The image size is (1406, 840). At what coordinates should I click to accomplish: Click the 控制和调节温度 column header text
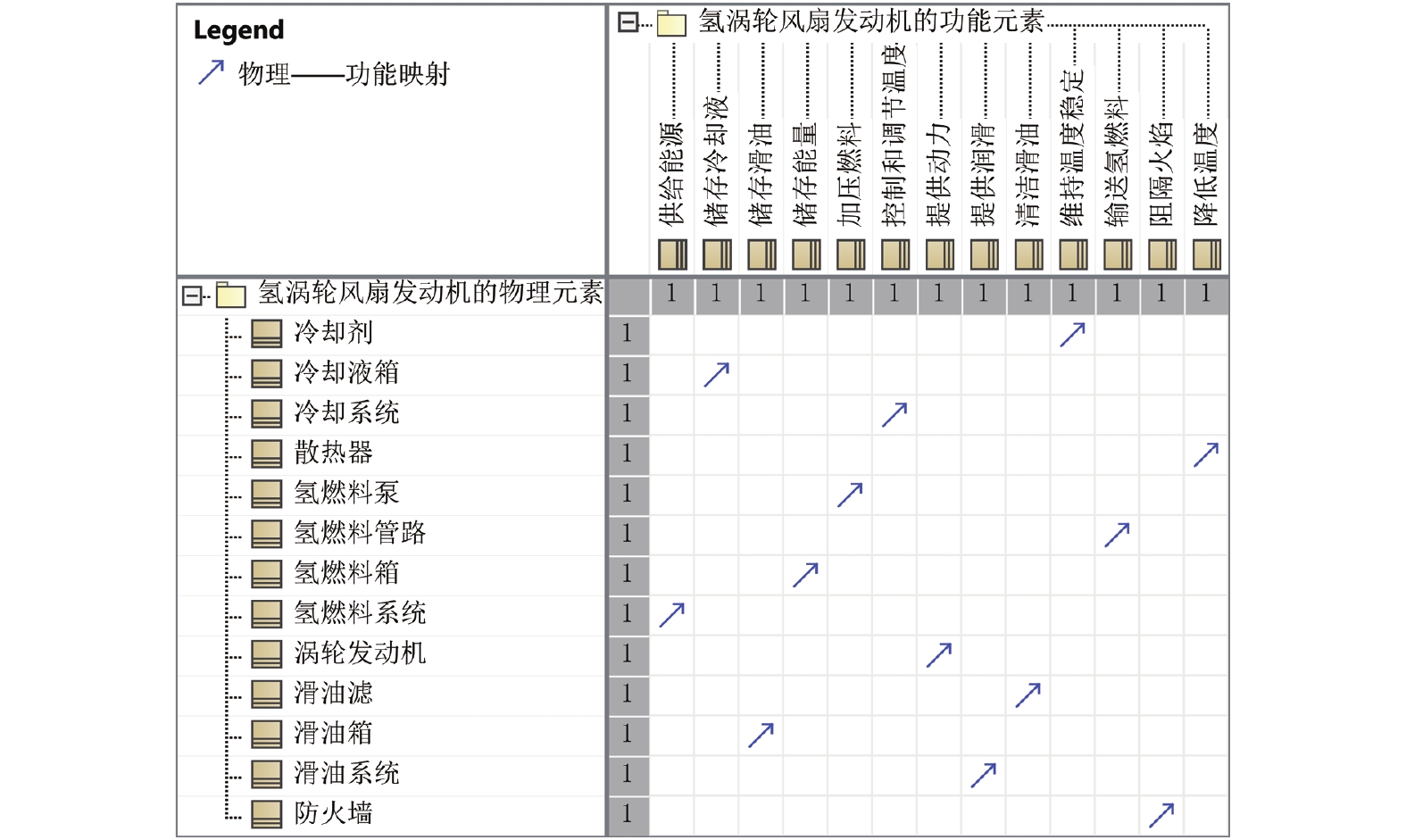tap(894, 134)
